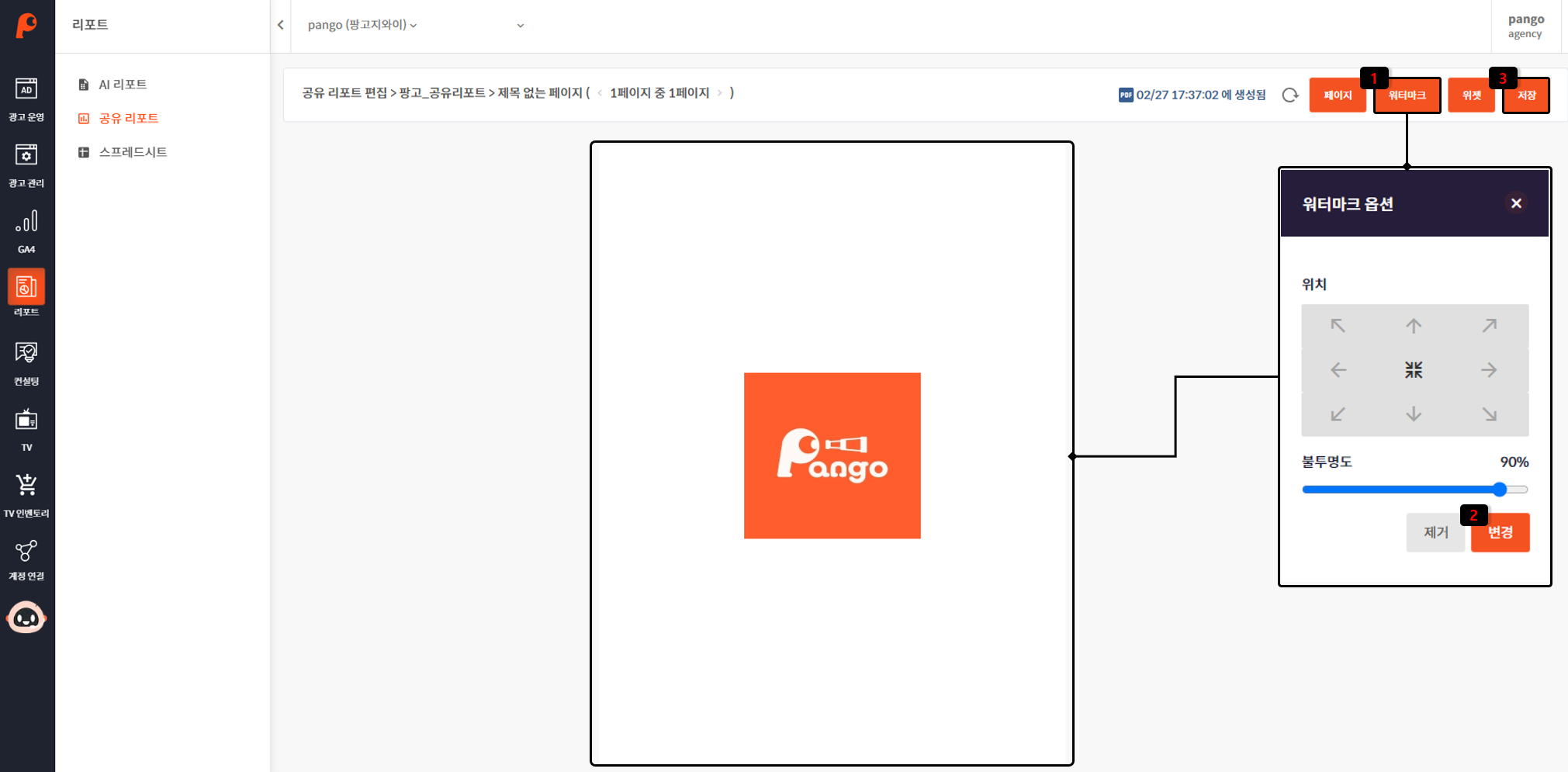Click the 팡고_공유리포트 breadcrumb text
Screen dimensions: 1568x772
click(x=442, y=93)
